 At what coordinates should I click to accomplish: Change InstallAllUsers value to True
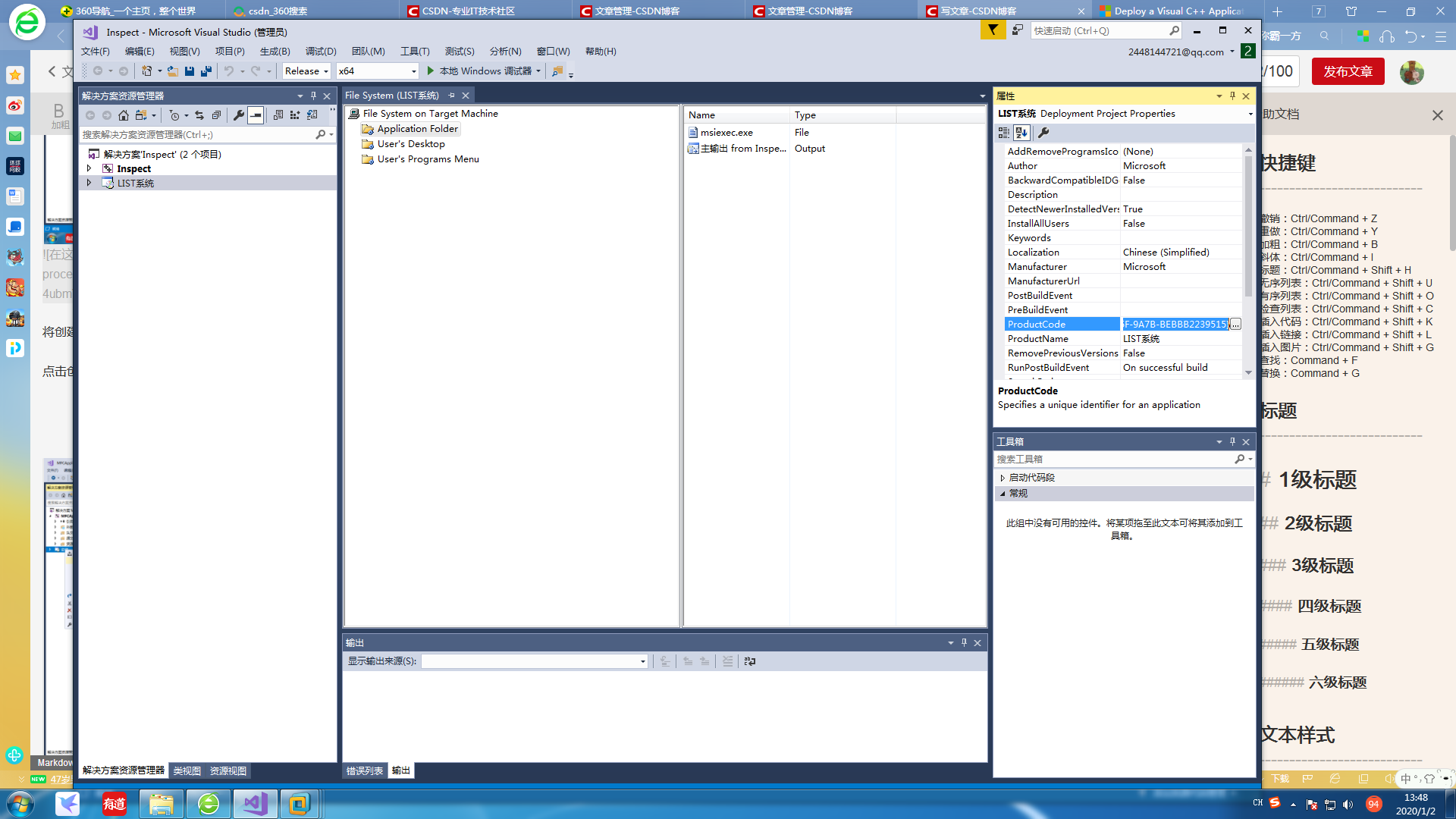click(x=1179, y=223)
